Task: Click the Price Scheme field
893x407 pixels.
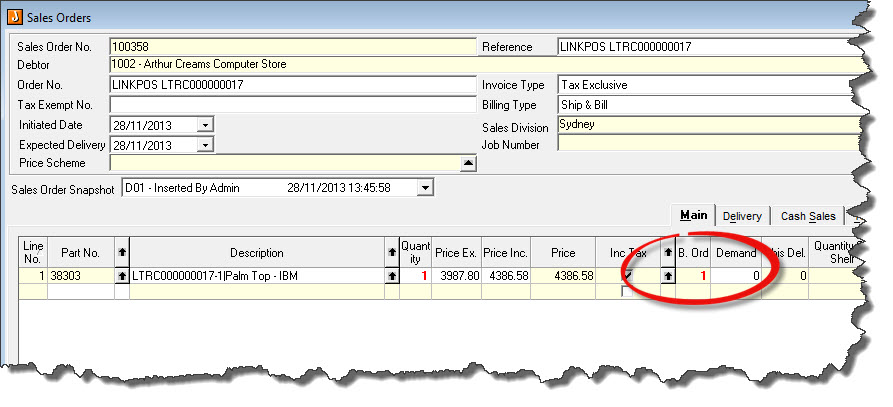Action: (285, 163)
